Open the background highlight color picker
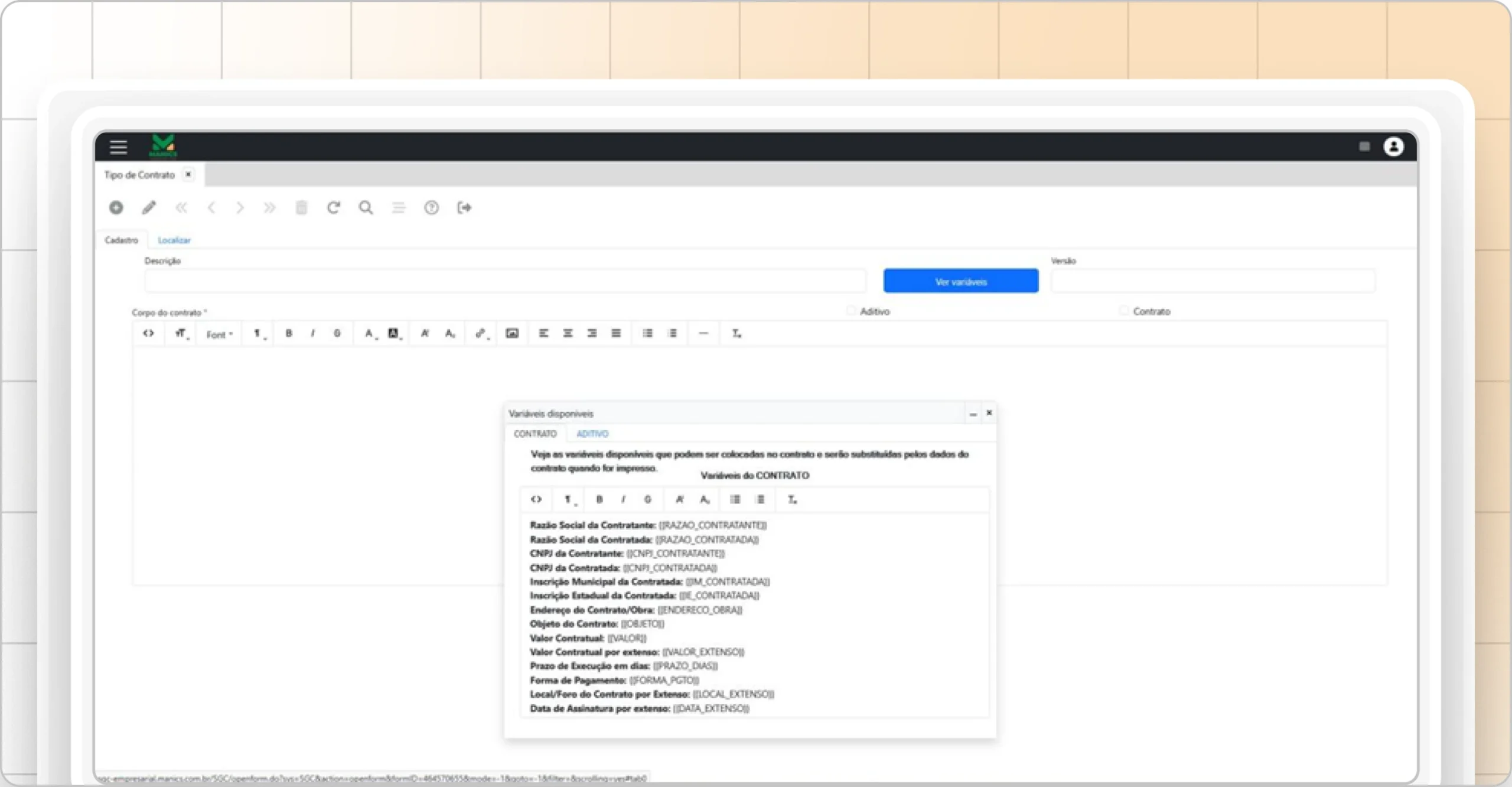The width and height of the screenshot is (1512, 787). (394, 334)
